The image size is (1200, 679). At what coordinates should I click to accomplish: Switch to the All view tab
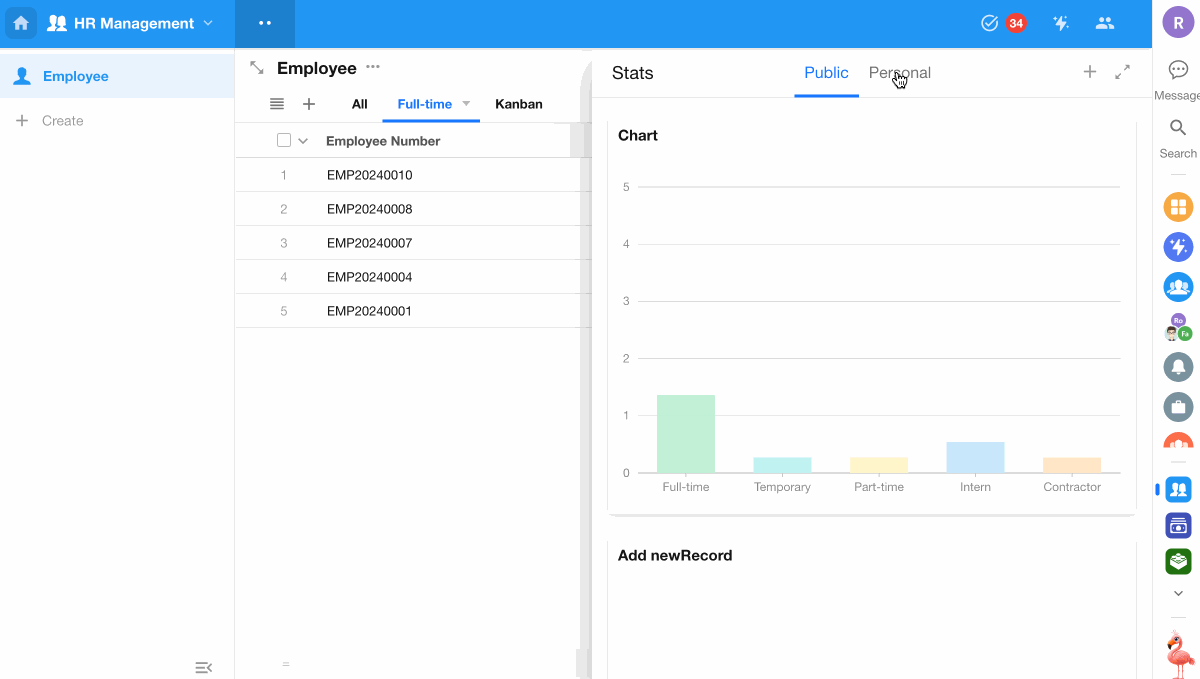(359, 104)
